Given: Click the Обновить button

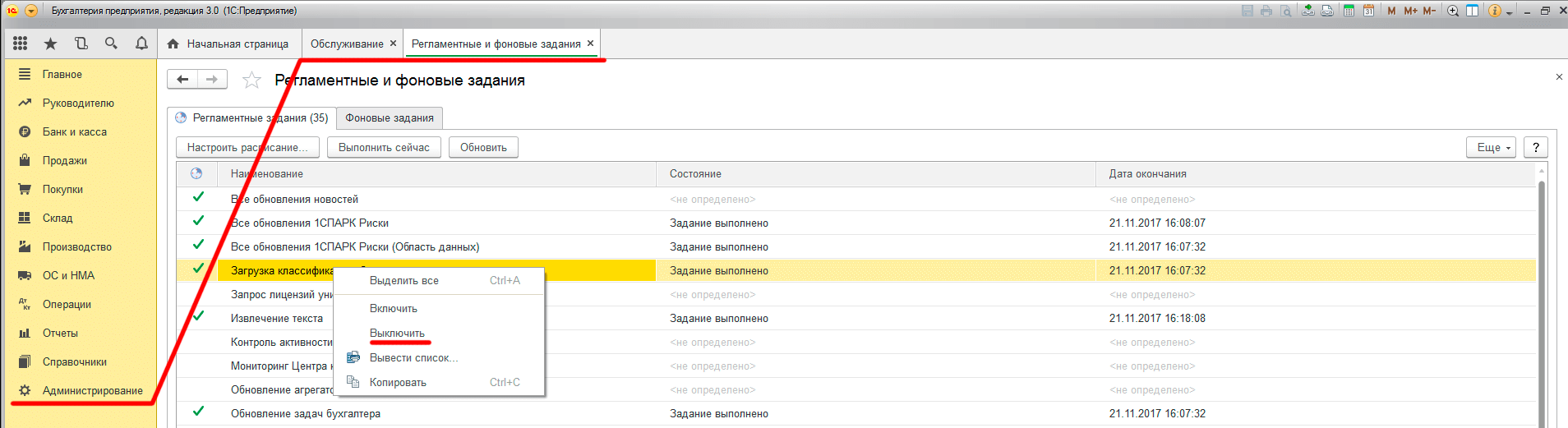Looking at the screenshot, I should point(483,148).
